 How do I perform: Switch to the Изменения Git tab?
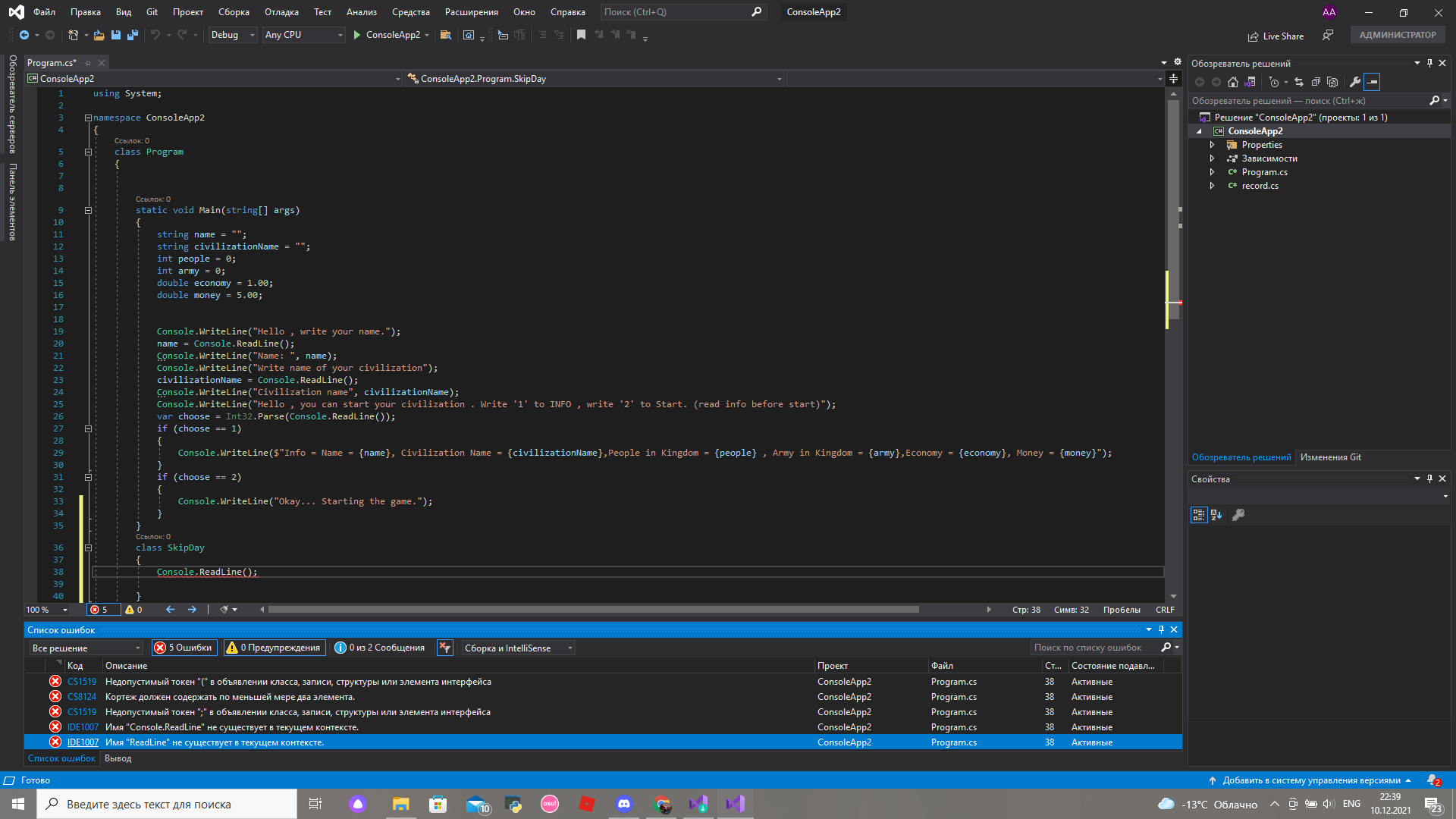point(1330,457)
